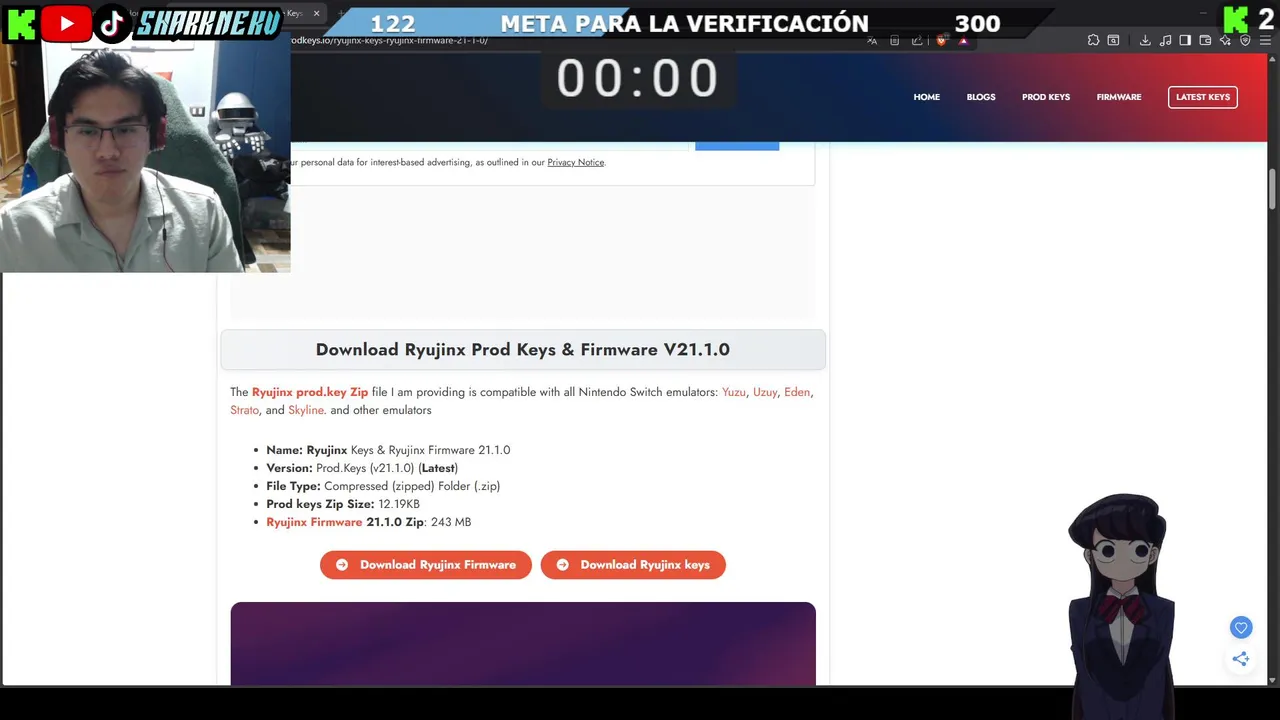Follow the Eden emulator link

coord(797,392)
